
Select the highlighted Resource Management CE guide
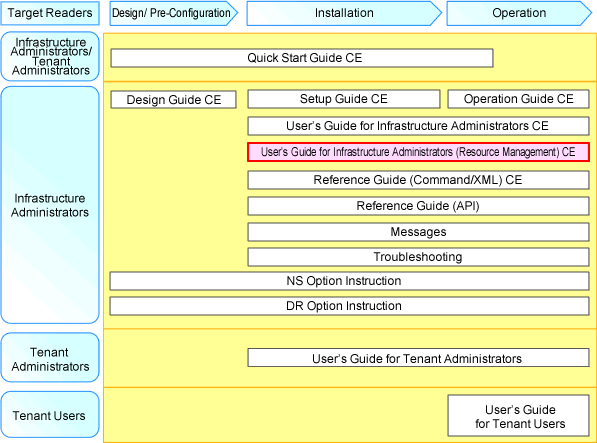[418, 152]
